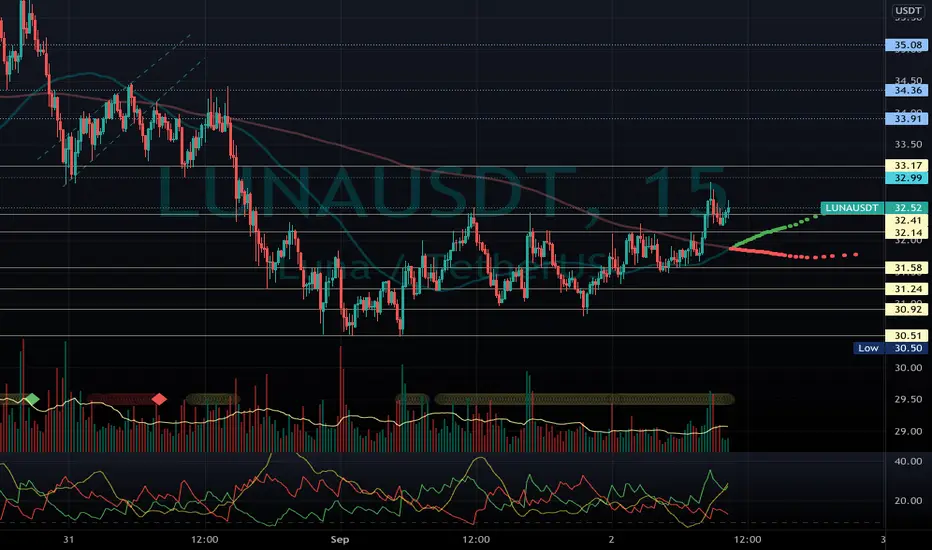Click the 20.00 oscillator scale value

[x=908, y=501]
